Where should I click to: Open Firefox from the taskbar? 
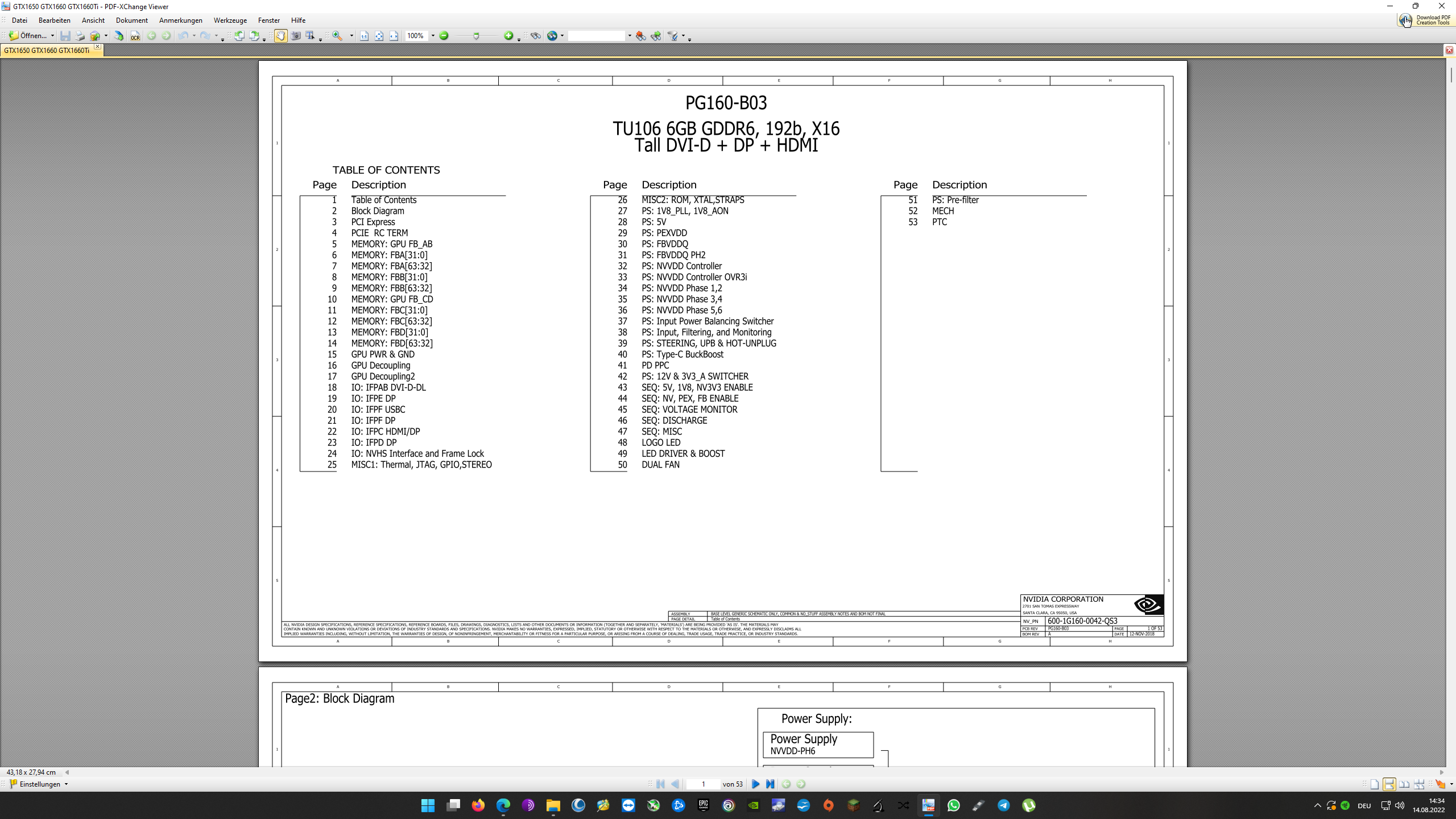(478, 805)
